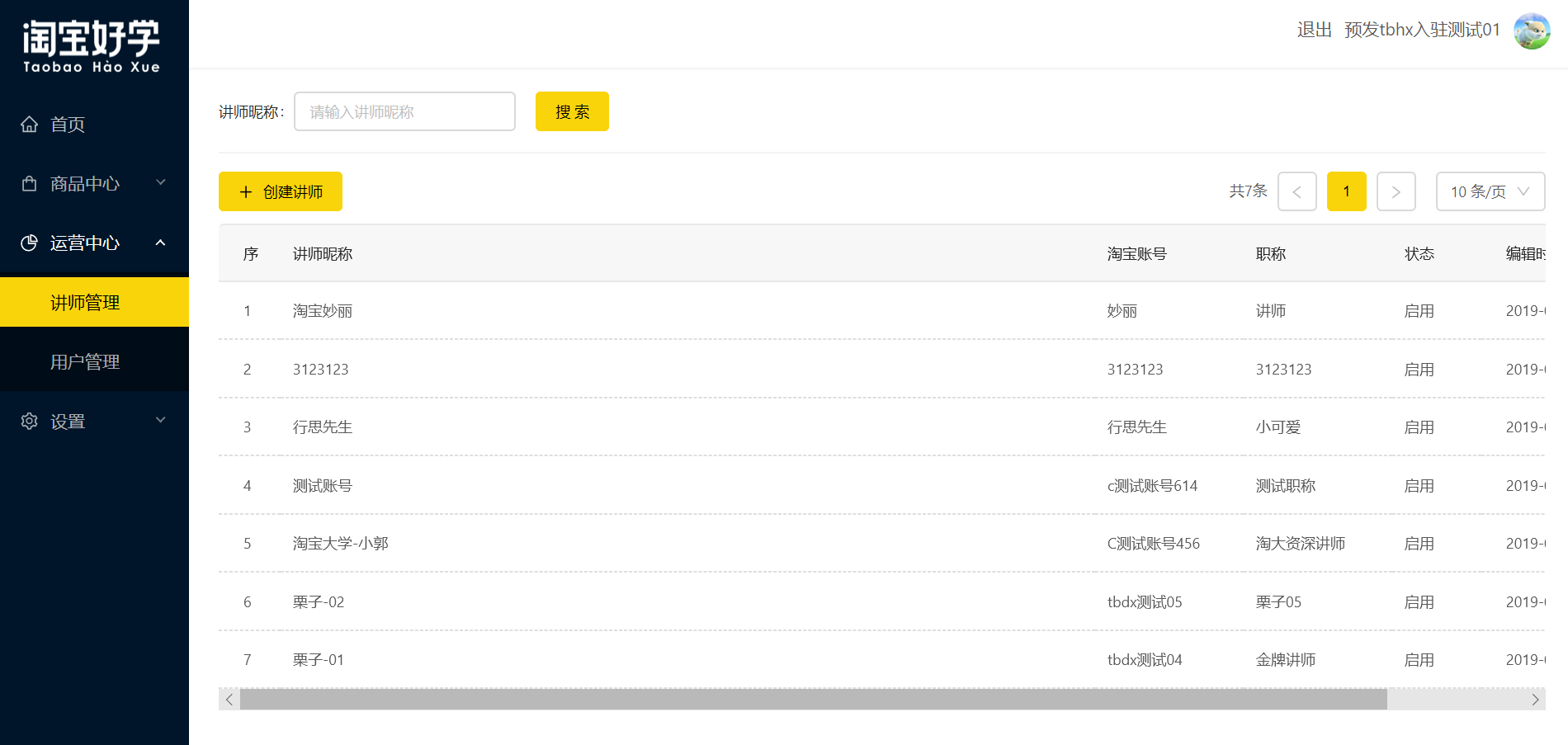Click 启用 status in 栗子-01 row

[1419, 660]
